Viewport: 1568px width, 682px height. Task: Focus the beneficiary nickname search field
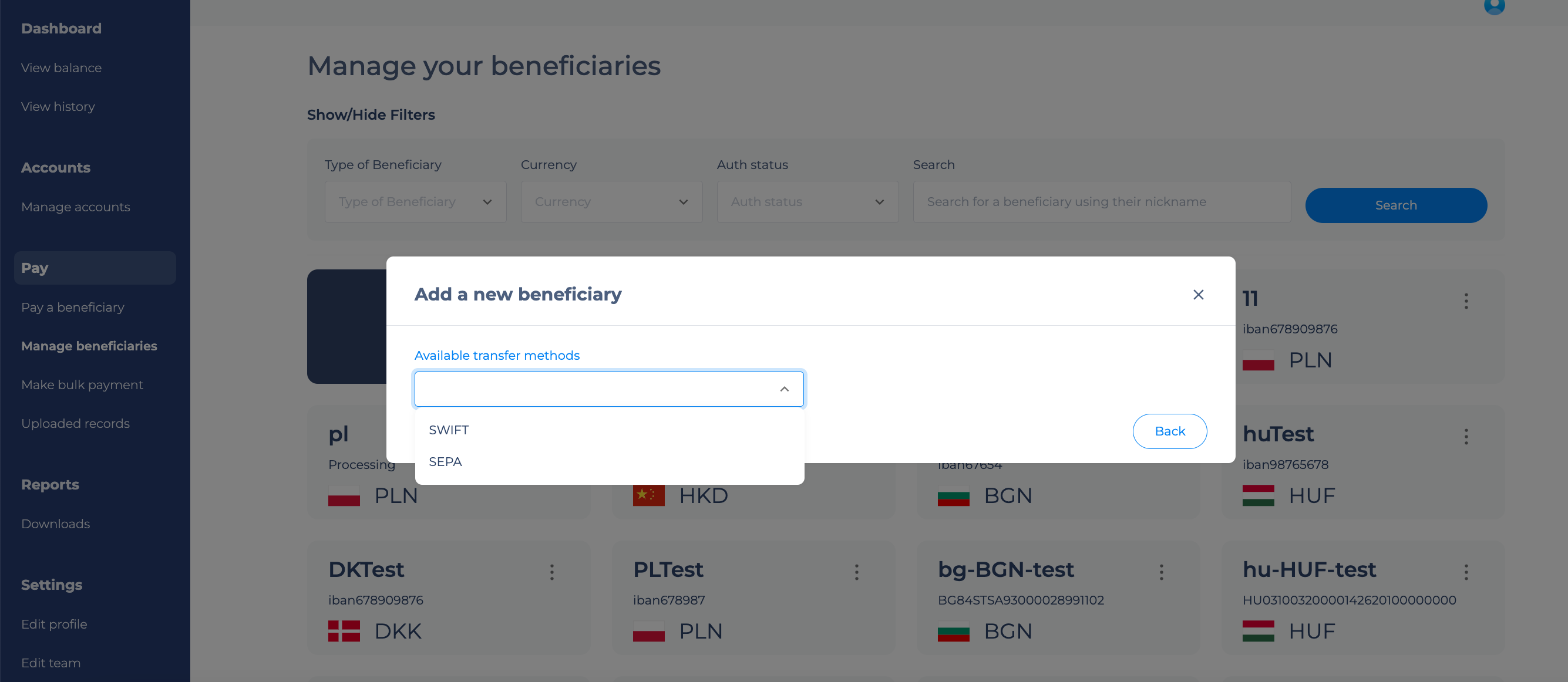tap(1101, 202)
